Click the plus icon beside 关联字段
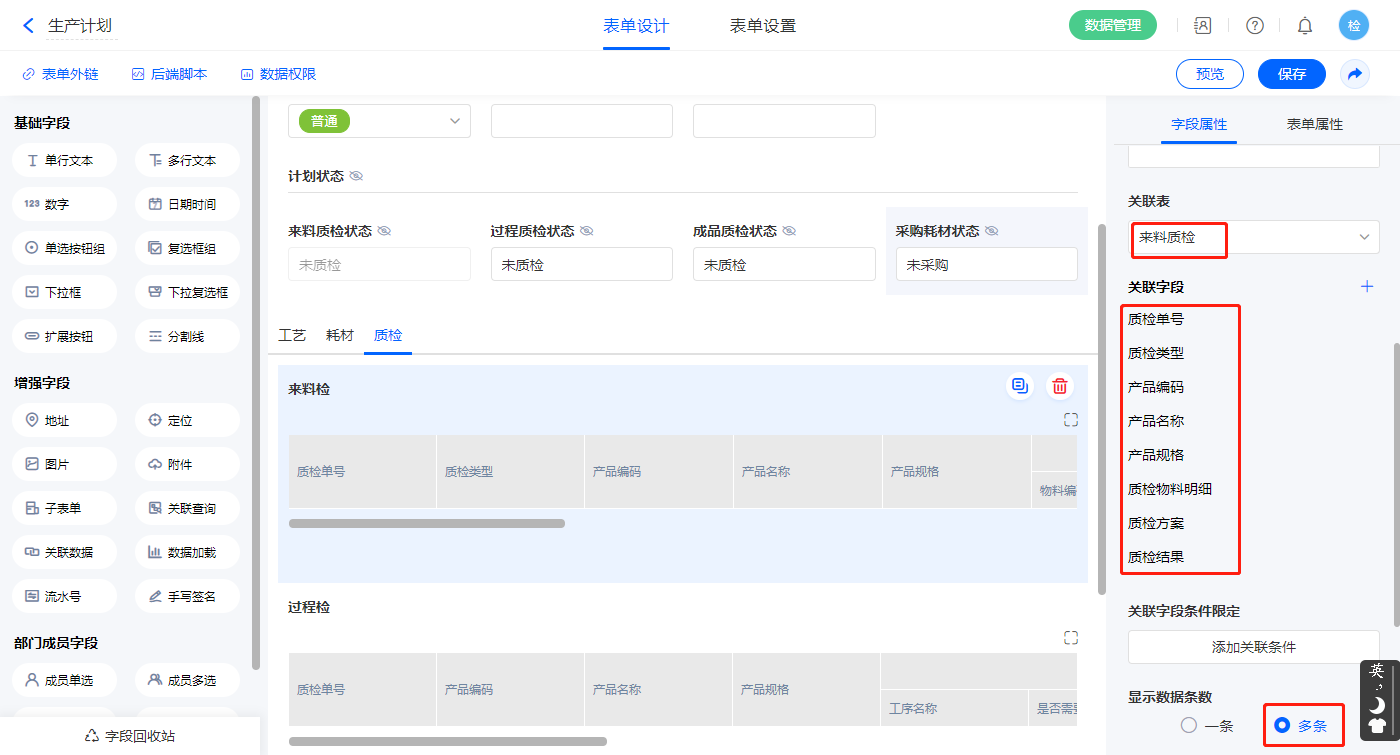The image size is (1400, 755). (x=1367, y=287)
